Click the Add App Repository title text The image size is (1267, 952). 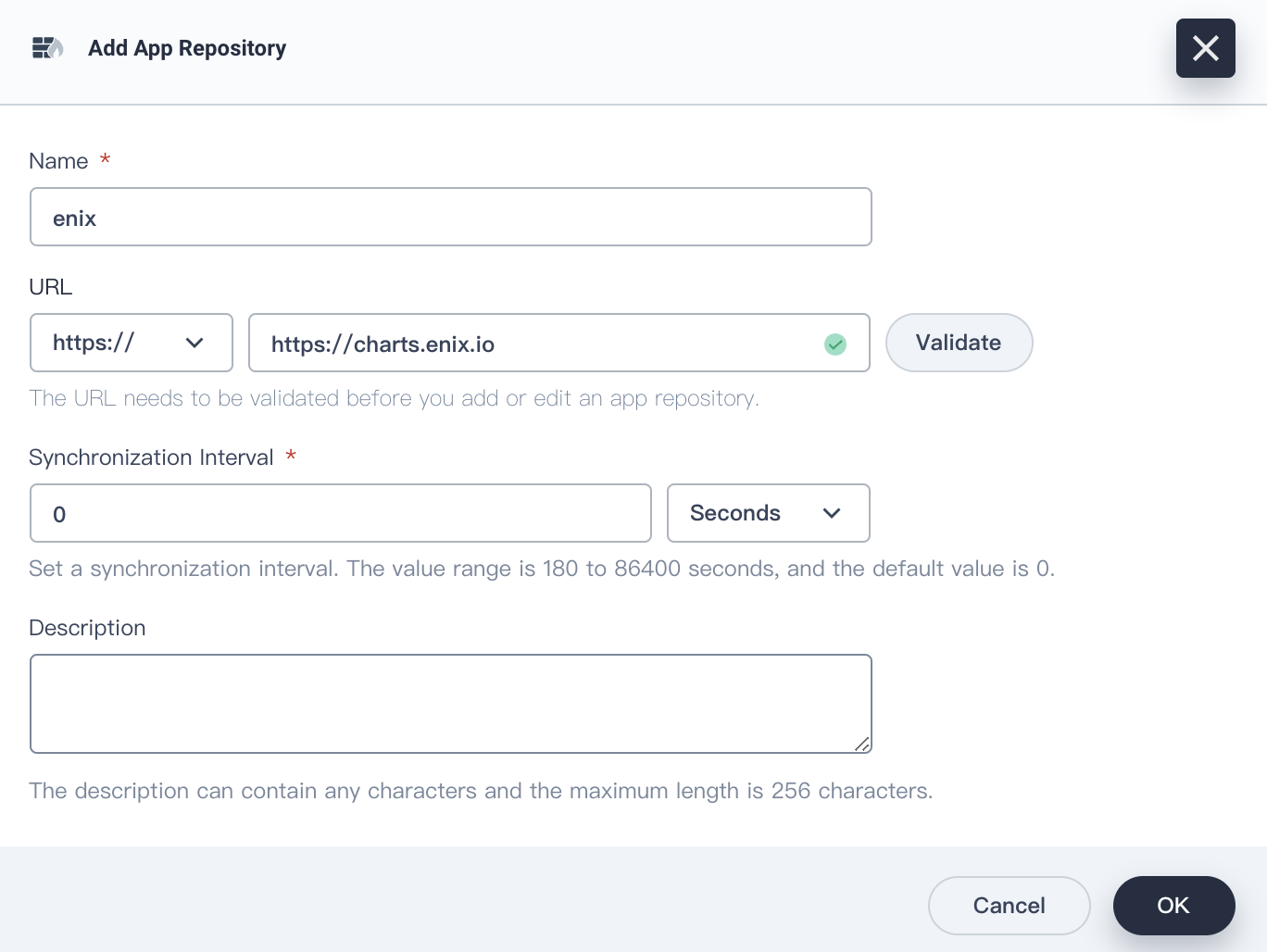point(186,48)
